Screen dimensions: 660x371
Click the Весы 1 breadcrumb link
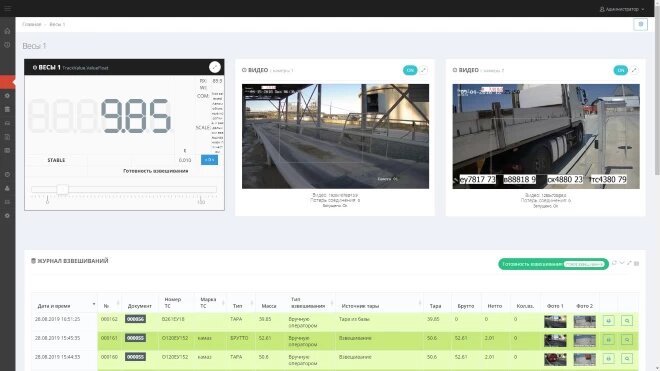(x=57, y=24)
